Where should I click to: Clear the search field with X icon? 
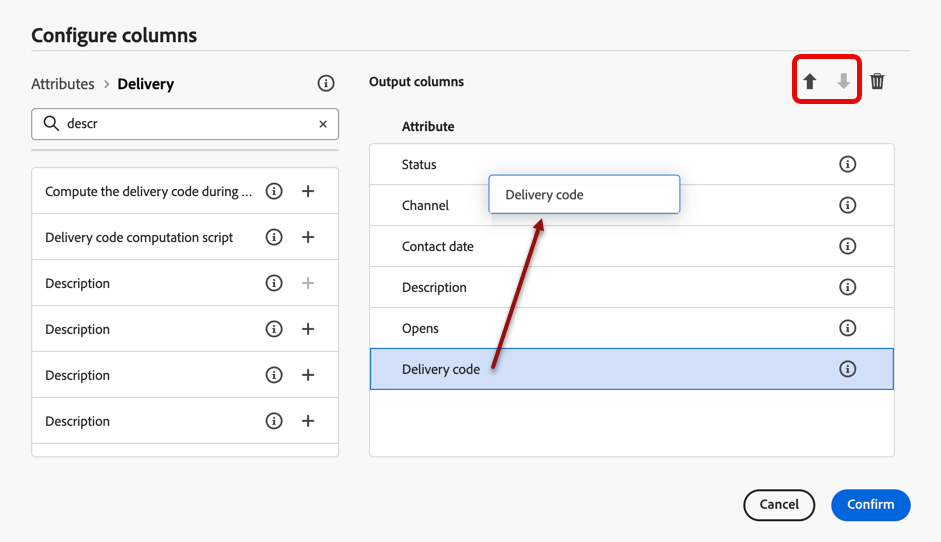click(323, 125)
